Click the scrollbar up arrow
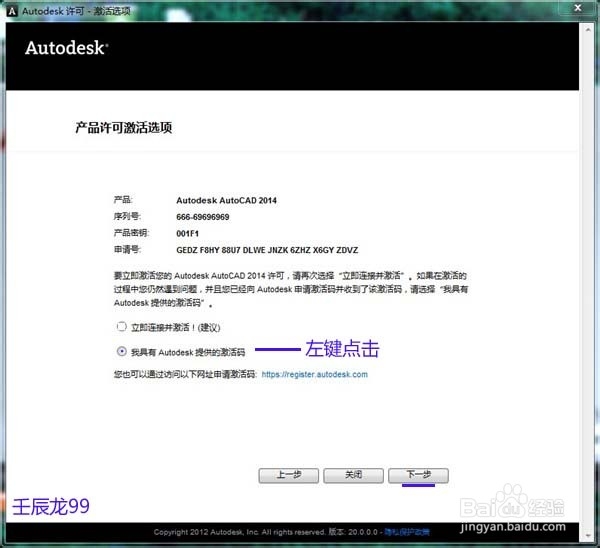 [588, 29]
